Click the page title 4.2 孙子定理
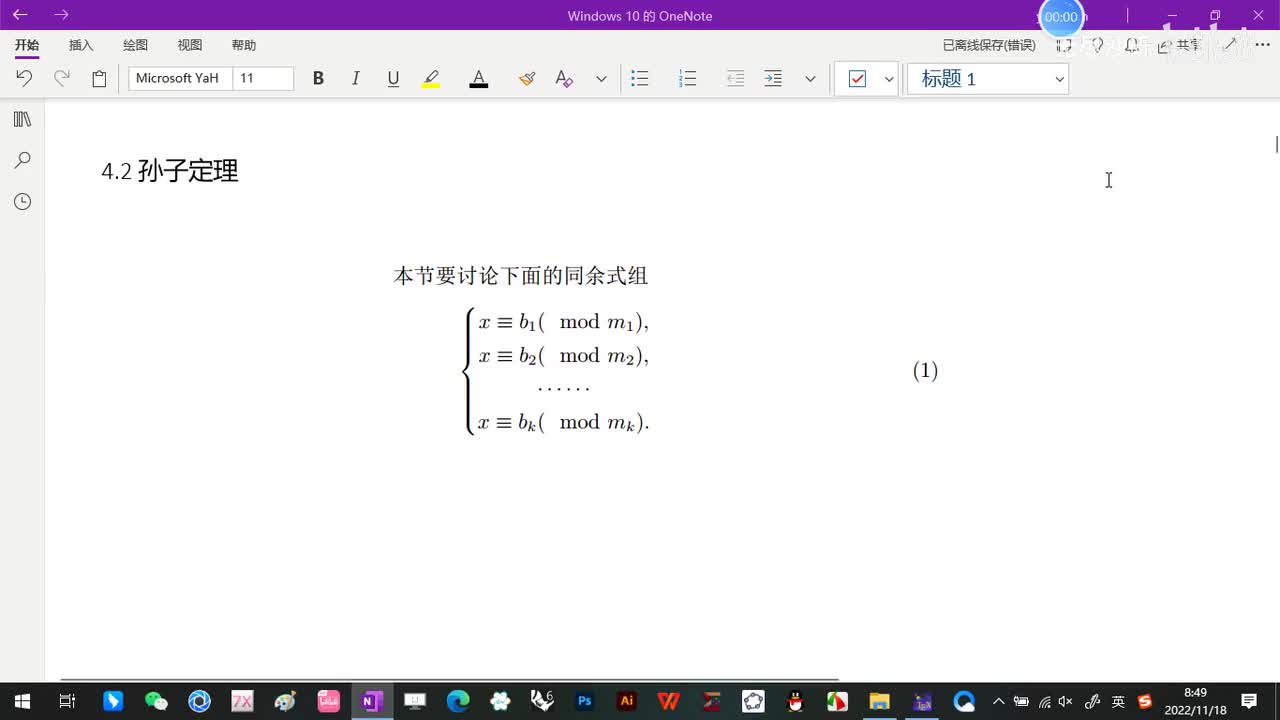The height and width of the screenshot is (720, 1280). pyautogui.click(x=170, y=171)
